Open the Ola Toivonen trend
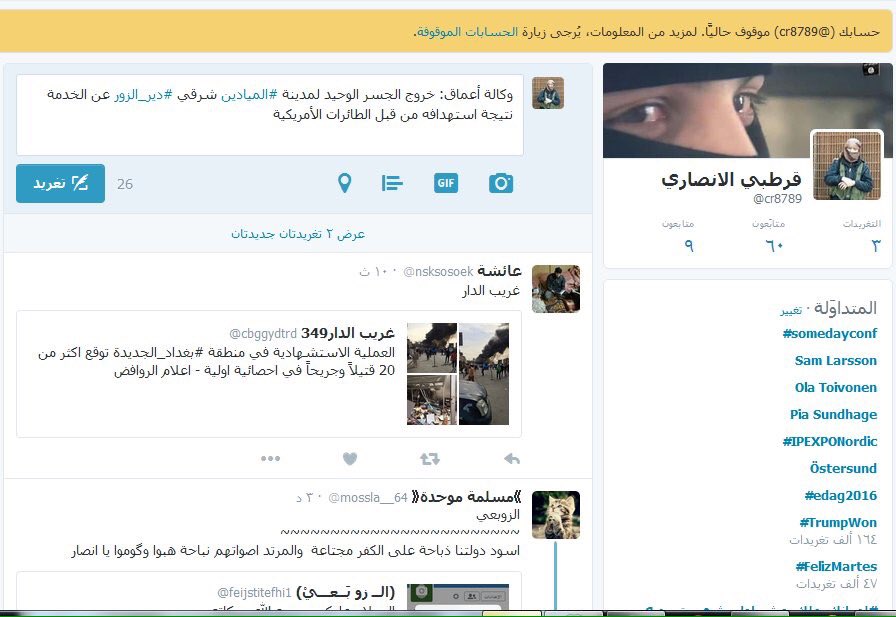Image resolution: width=896 pixels, height=617 pixels. click(x=835, y=387)
